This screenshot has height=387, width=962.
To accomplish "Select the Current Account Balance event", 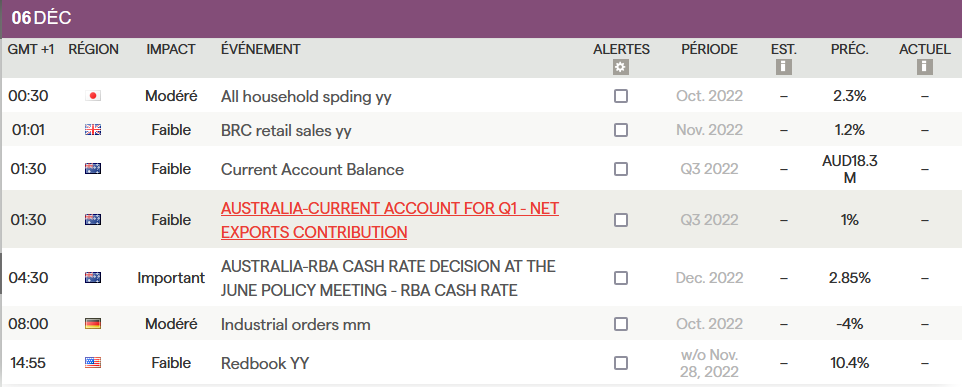I will [312, 169].
